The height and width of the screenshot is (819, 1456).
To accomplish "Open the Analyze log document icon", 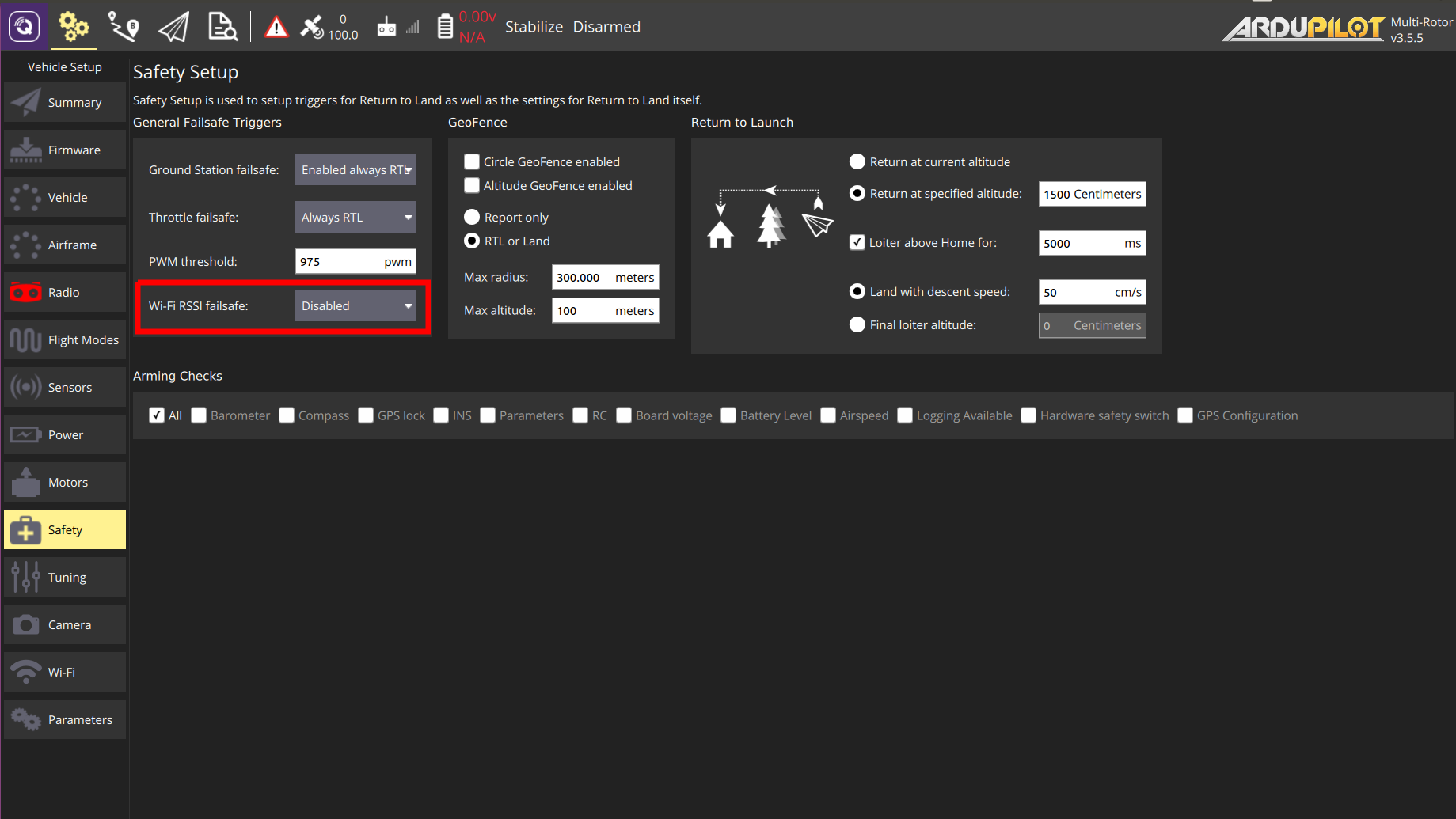I will click(222, 26).
